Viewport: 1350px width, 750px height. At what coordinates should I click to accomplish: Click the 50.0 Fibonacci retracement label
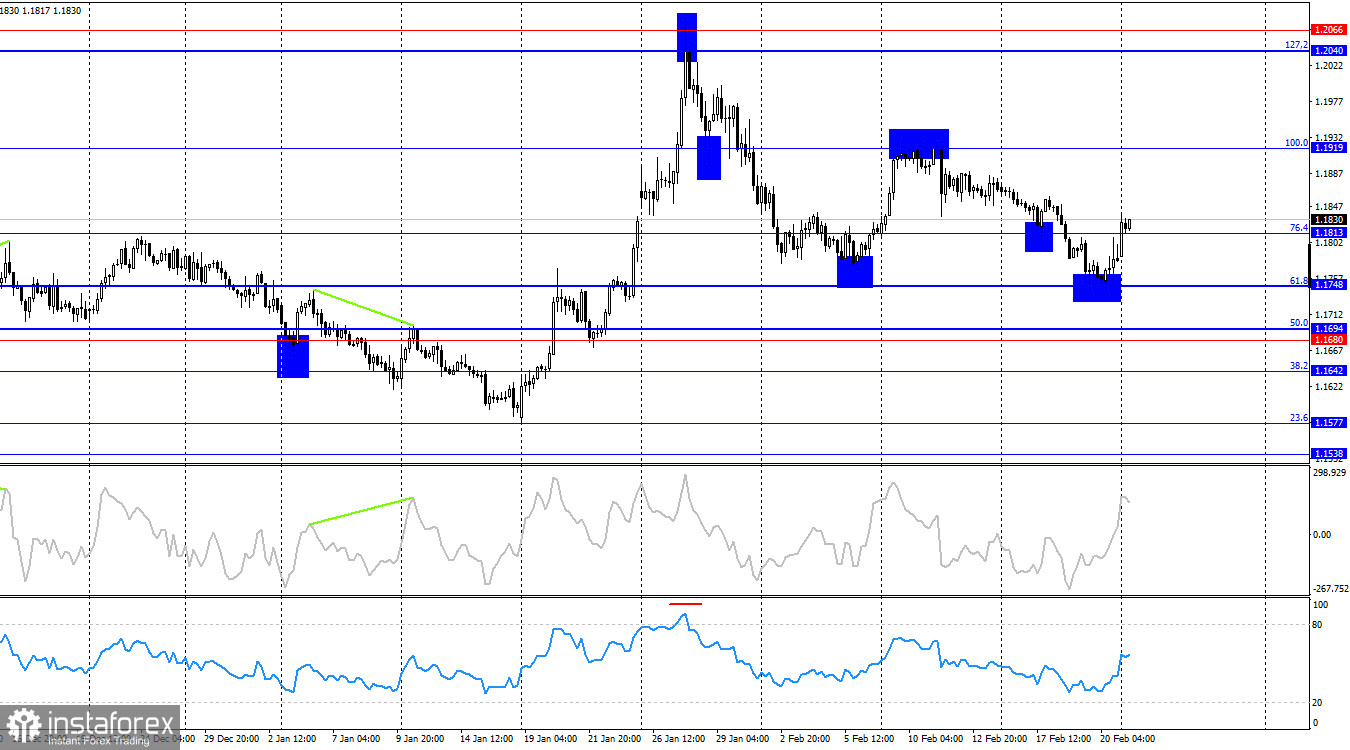(x=1300, y=323)
